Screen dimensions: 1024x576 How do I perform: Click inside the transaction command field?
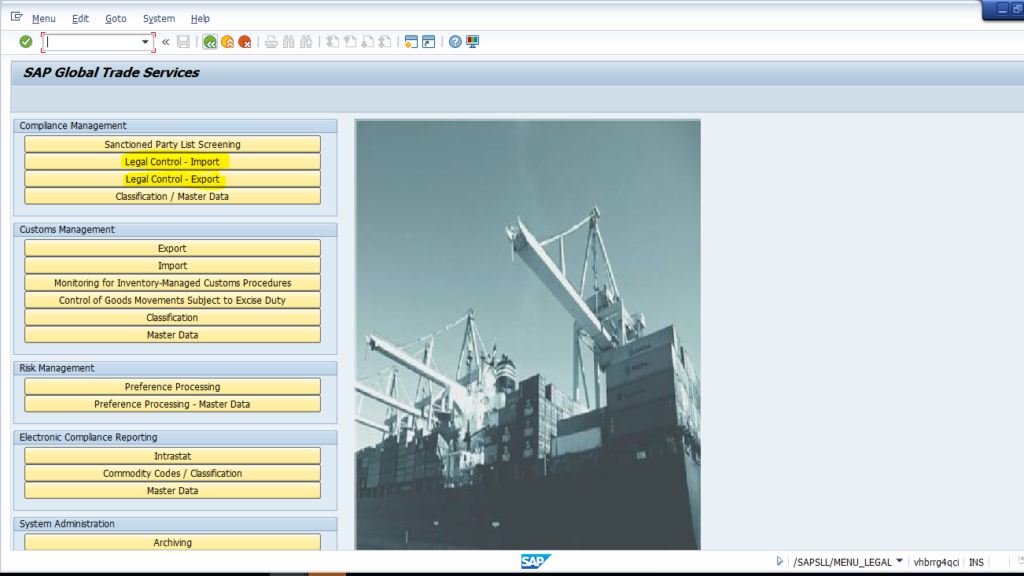(x=91, y=42)
